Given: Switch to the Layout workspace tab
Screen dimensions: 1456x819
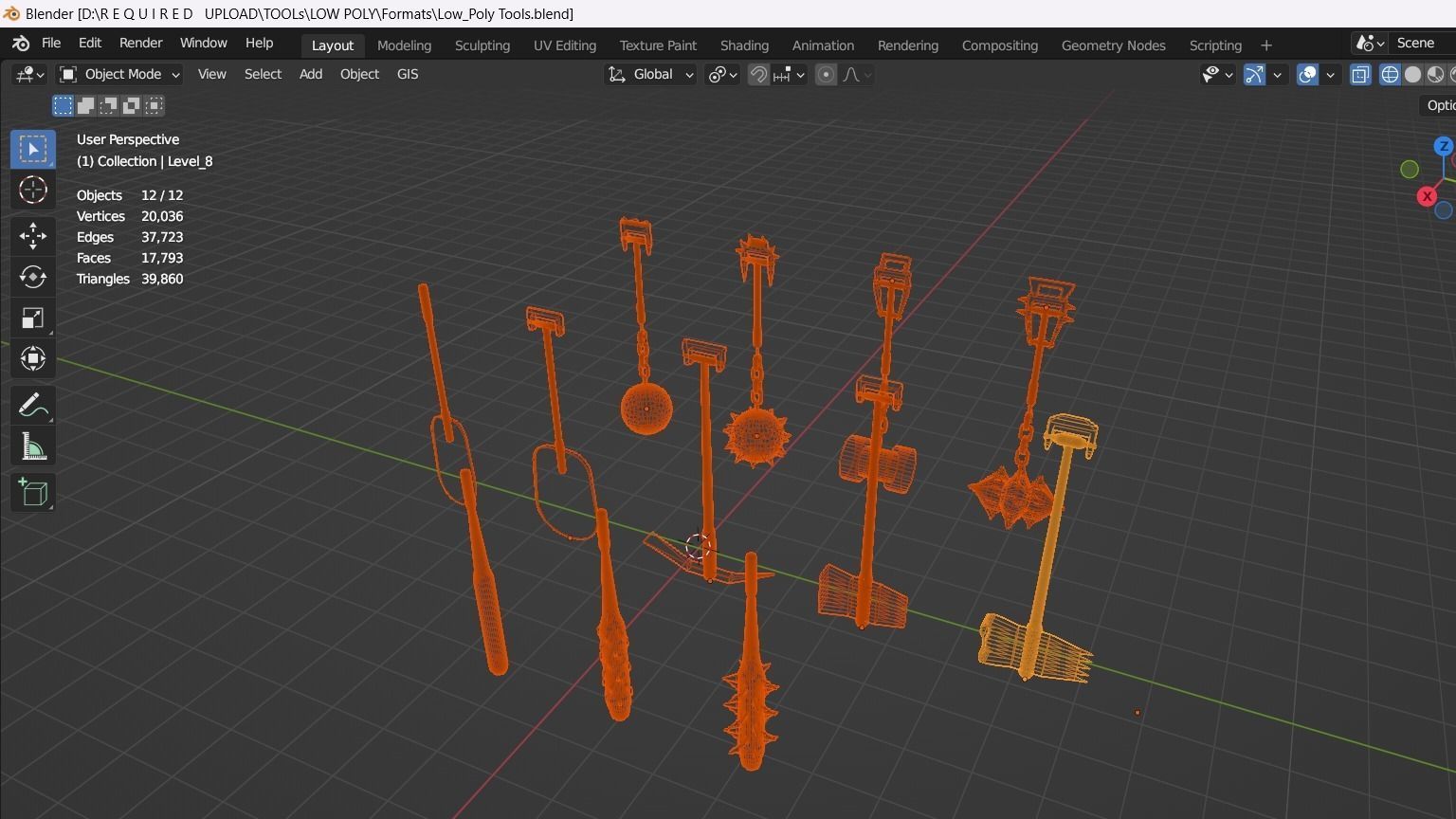Looking at the screenshot, I should tap(333, 45).
